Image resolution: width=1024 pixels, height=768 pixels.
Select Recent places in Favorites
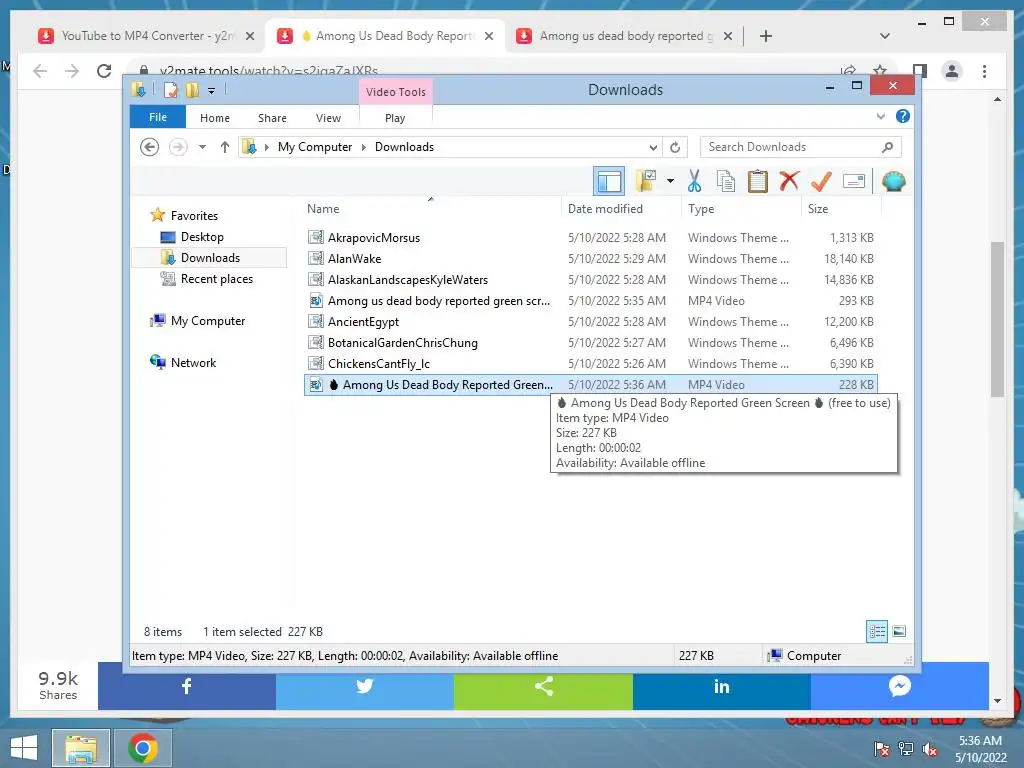click(217, 279)
